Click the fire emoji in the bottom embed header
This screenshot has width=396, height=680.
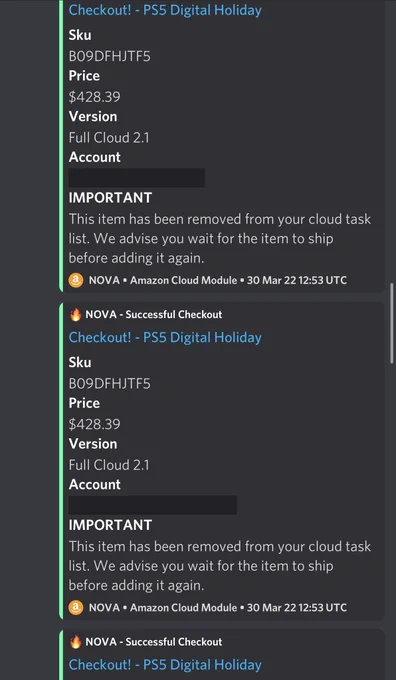(x=75, y=642)
